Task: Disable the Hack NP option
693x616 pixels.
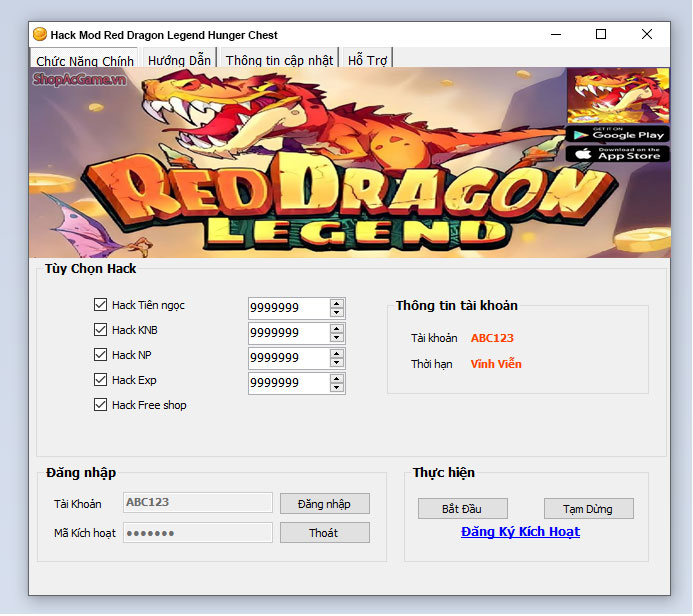Action: pyautogui.click(x=100, y=355)
